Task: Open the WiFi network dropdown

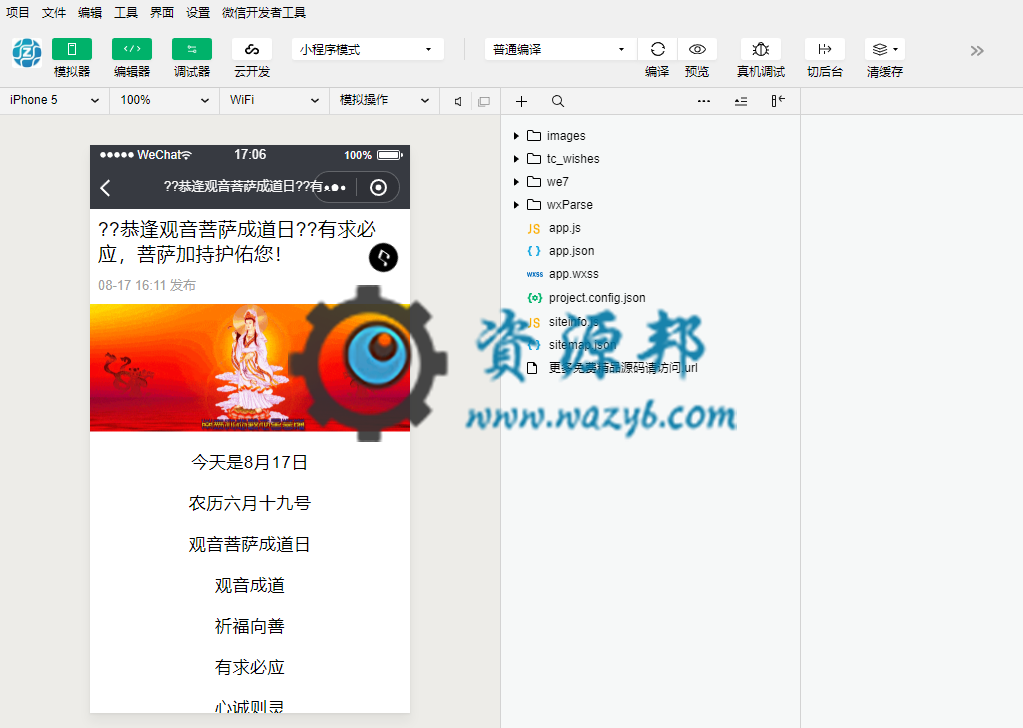Action: [x=274, y=100]
